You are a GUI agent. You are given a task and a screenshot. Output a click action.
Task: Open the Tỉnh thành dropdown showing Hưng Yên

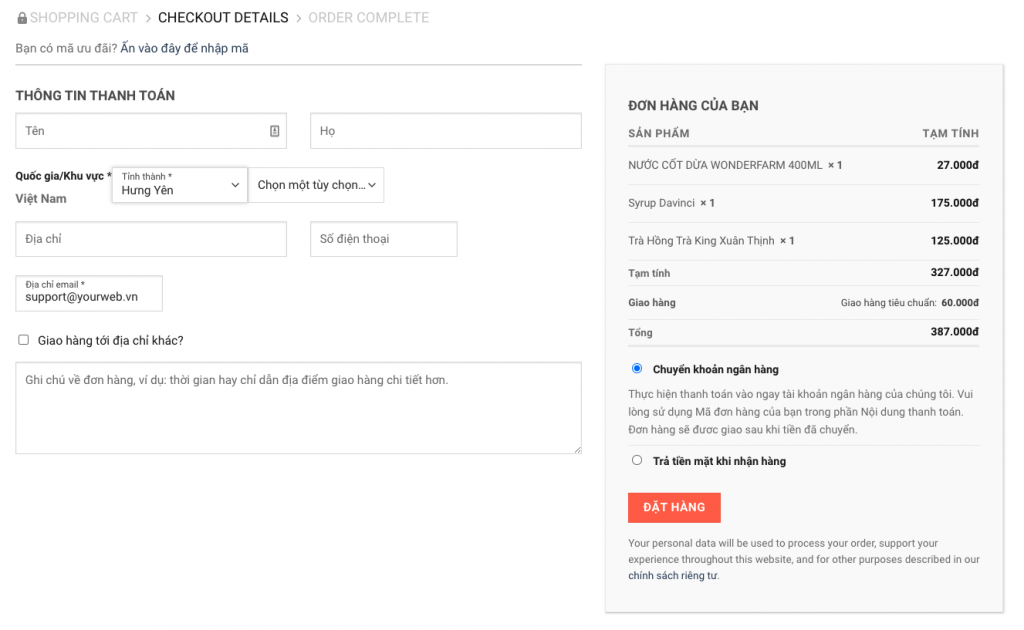(180, 185)
